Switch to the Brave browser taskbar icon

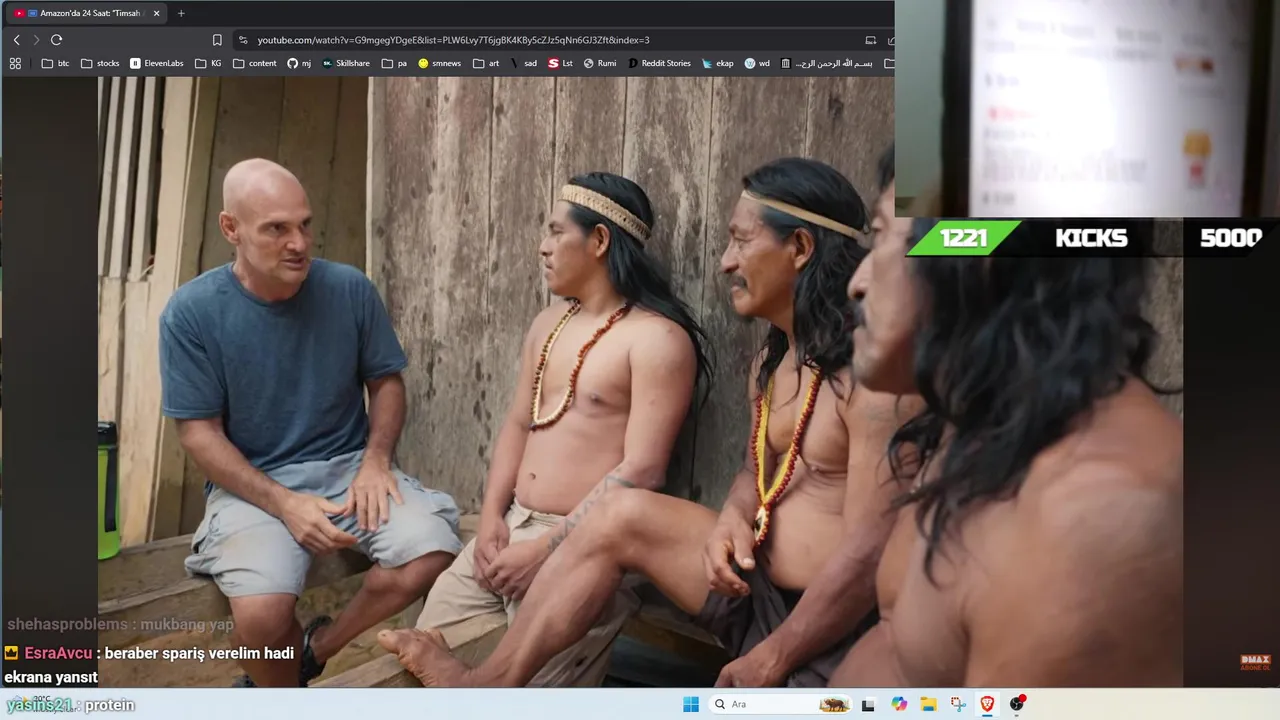988,704
